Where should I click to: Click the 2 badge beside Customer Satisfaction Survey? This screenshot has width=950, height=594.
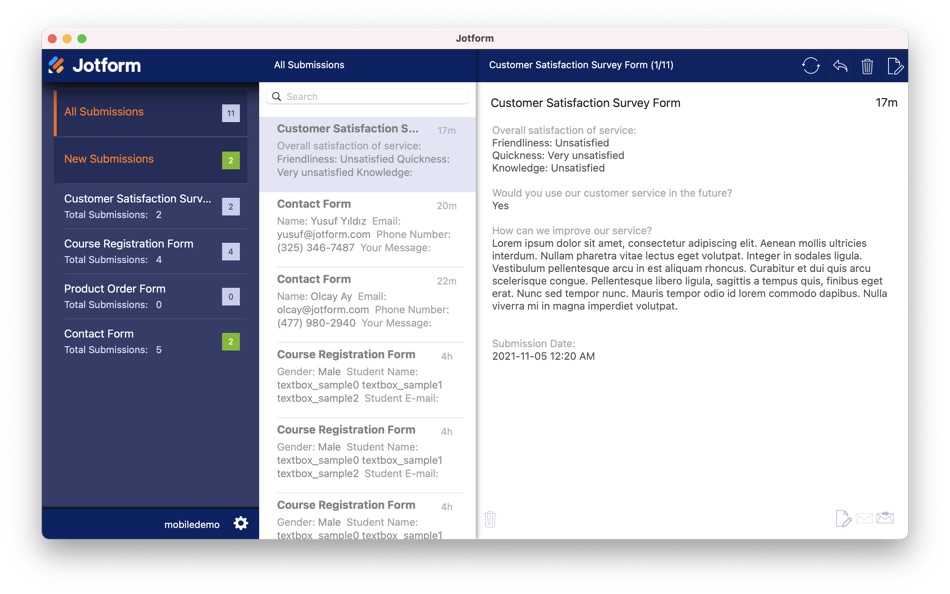(231, 207)
